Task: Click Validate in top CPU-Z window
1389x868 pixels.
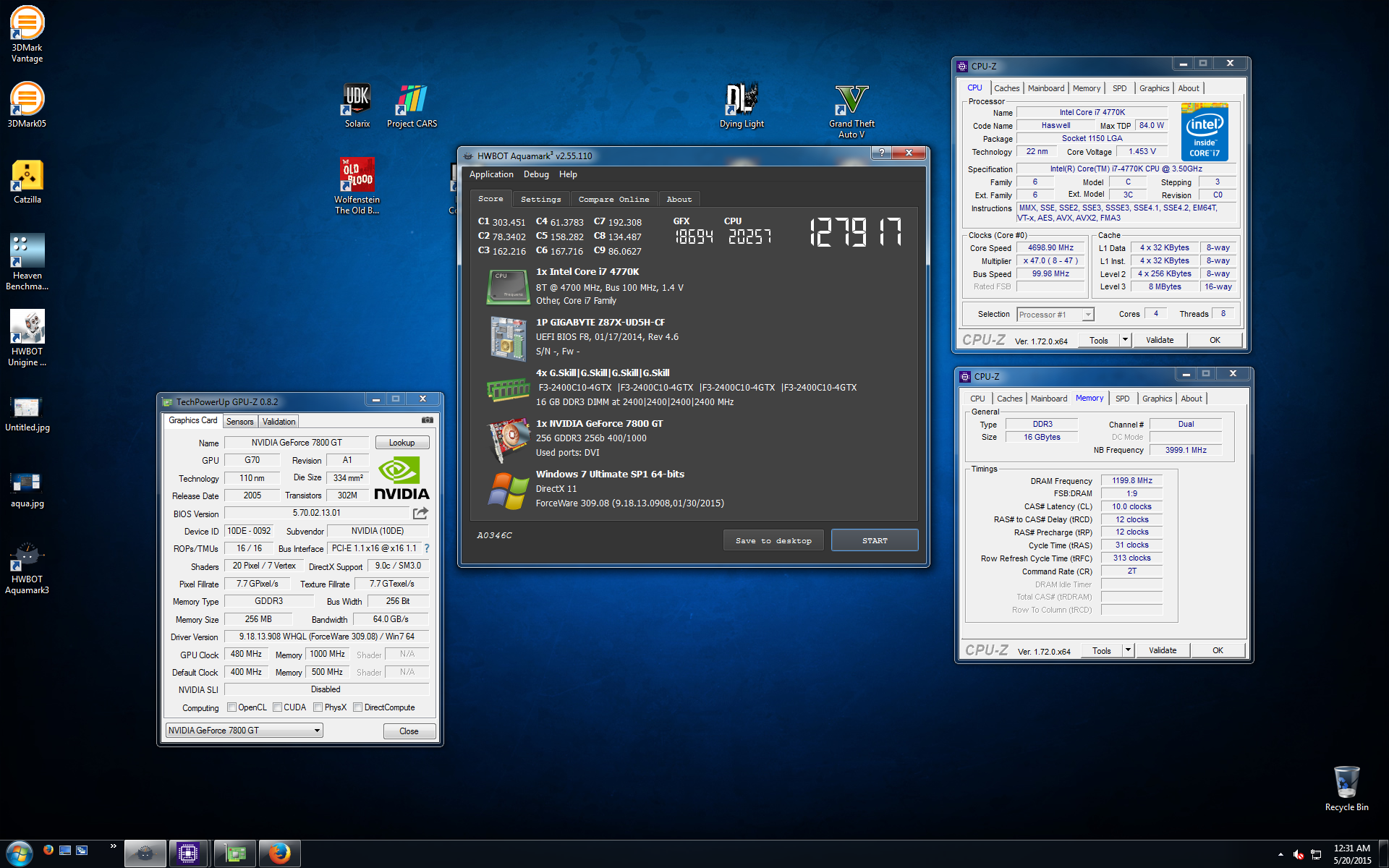Action: pos(1160,340)
